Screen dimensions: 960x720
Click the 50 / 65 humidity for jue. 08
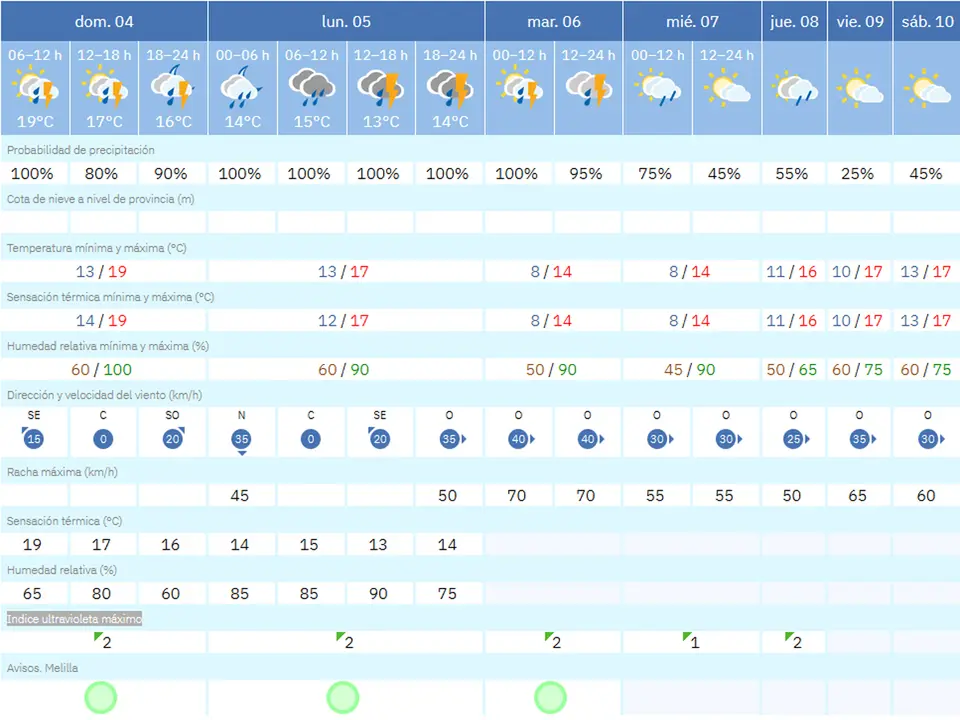[792, 369]
